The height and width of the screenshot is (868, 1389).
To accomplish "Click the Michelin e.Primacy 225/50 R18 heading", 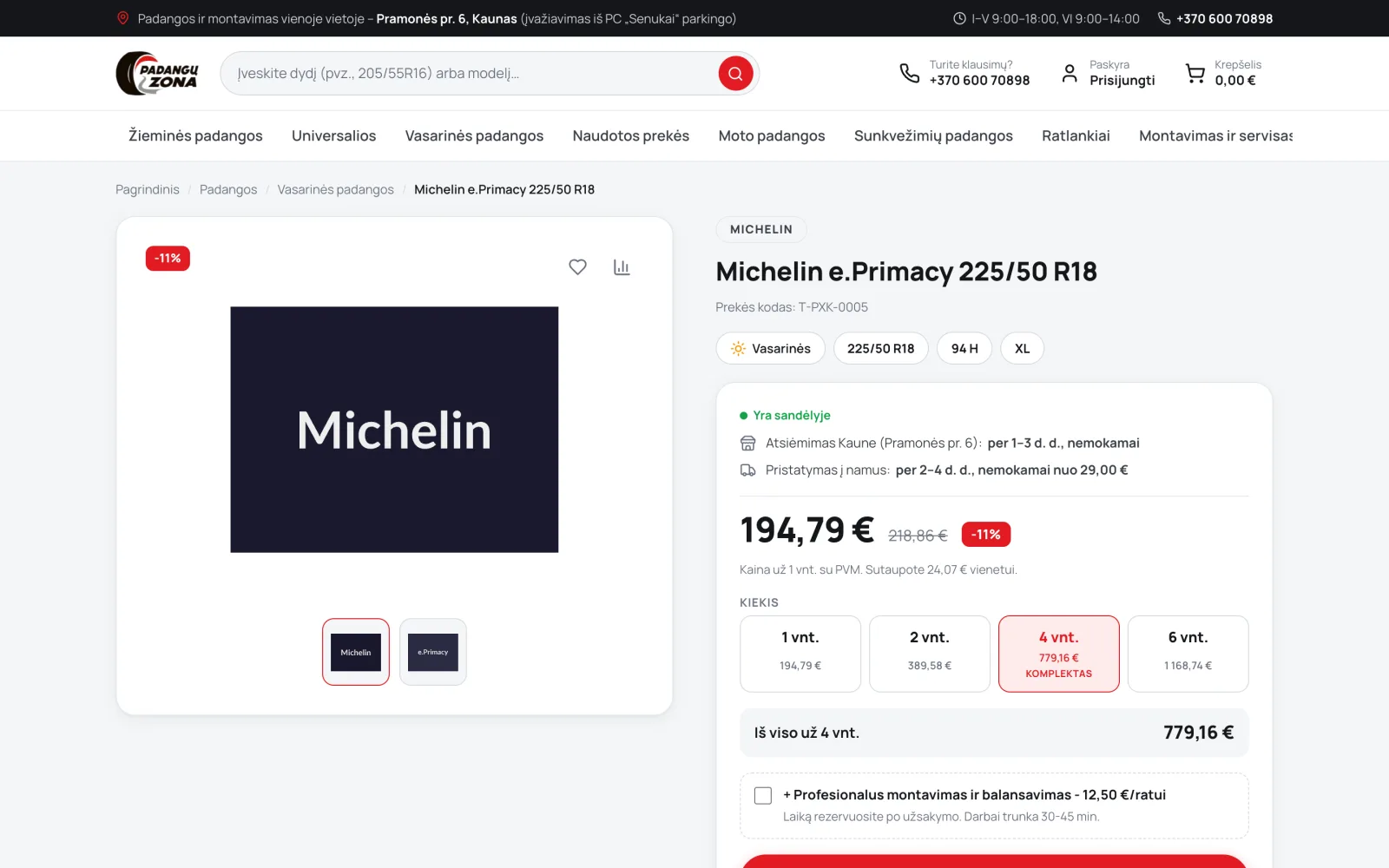I will [906, 272].
